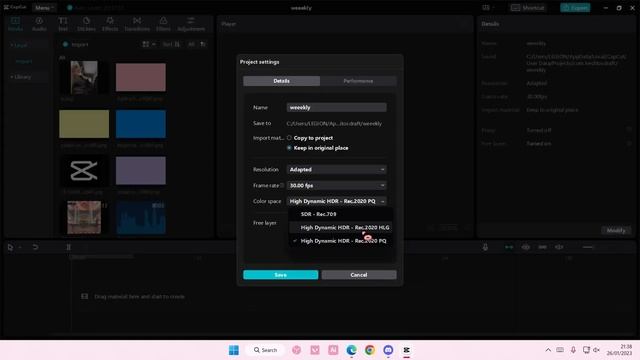Toggle the preview axis icon in timeline

[559, 247]
